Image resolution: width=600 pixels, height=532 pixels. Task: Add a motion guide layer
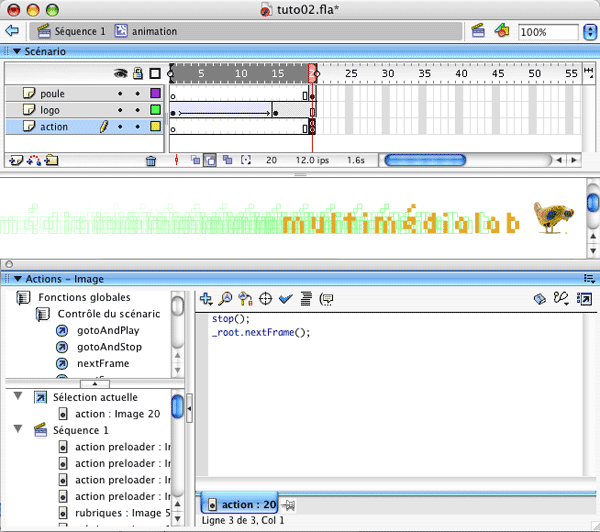tap(34, 160)
